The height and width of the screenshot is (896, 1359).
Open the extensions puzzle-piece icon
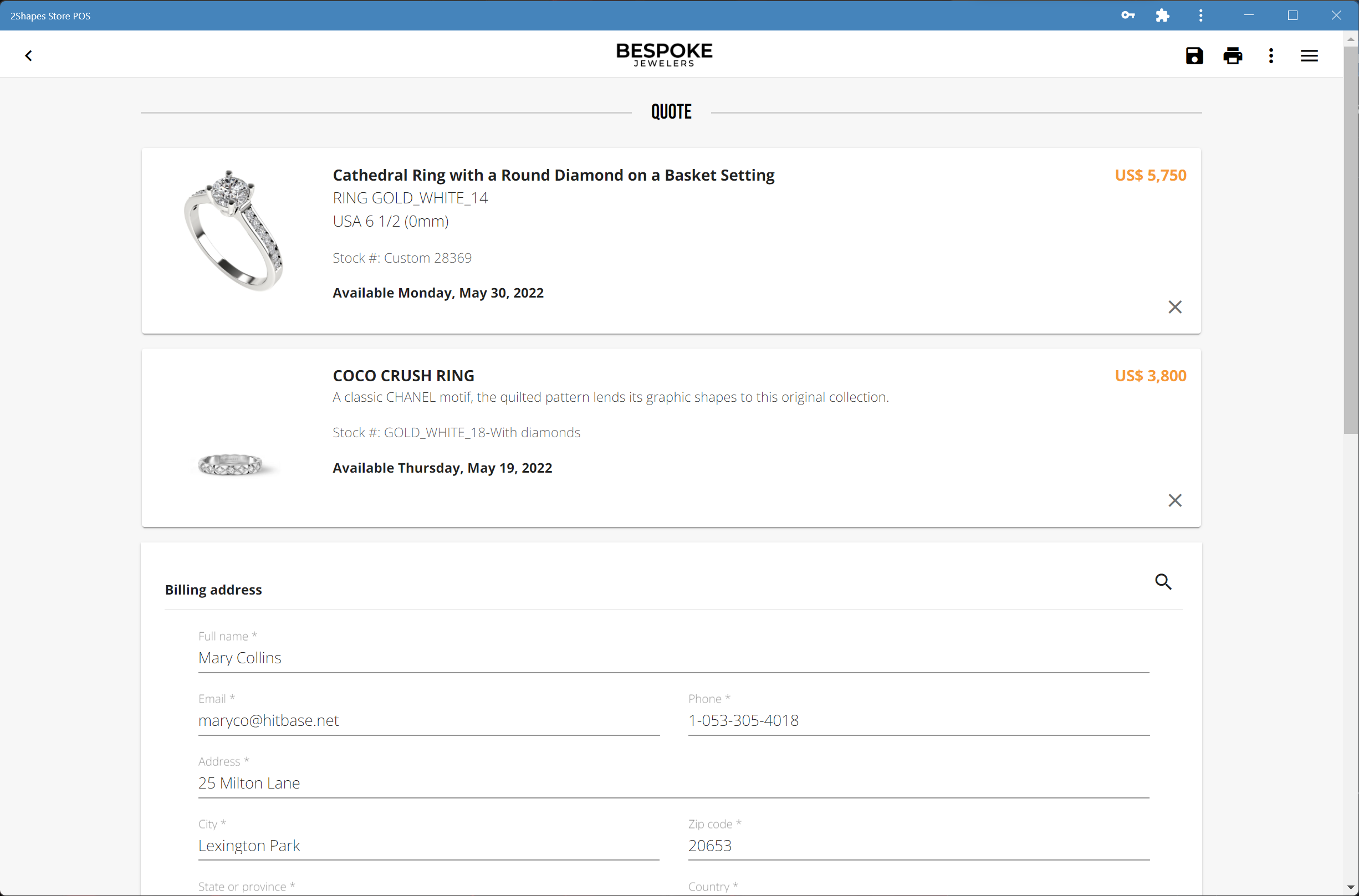pyautogui.click(x=1162, y=16)
